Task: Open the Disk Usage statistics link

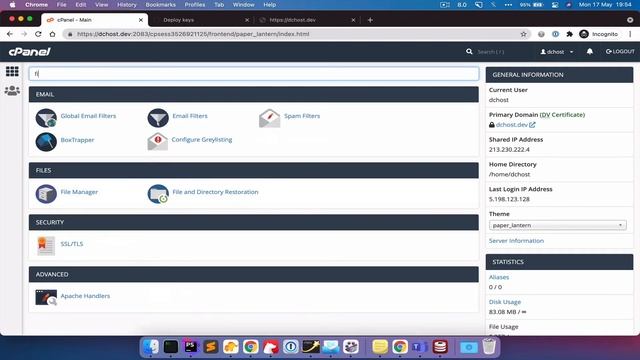Action: pos(505,302)
